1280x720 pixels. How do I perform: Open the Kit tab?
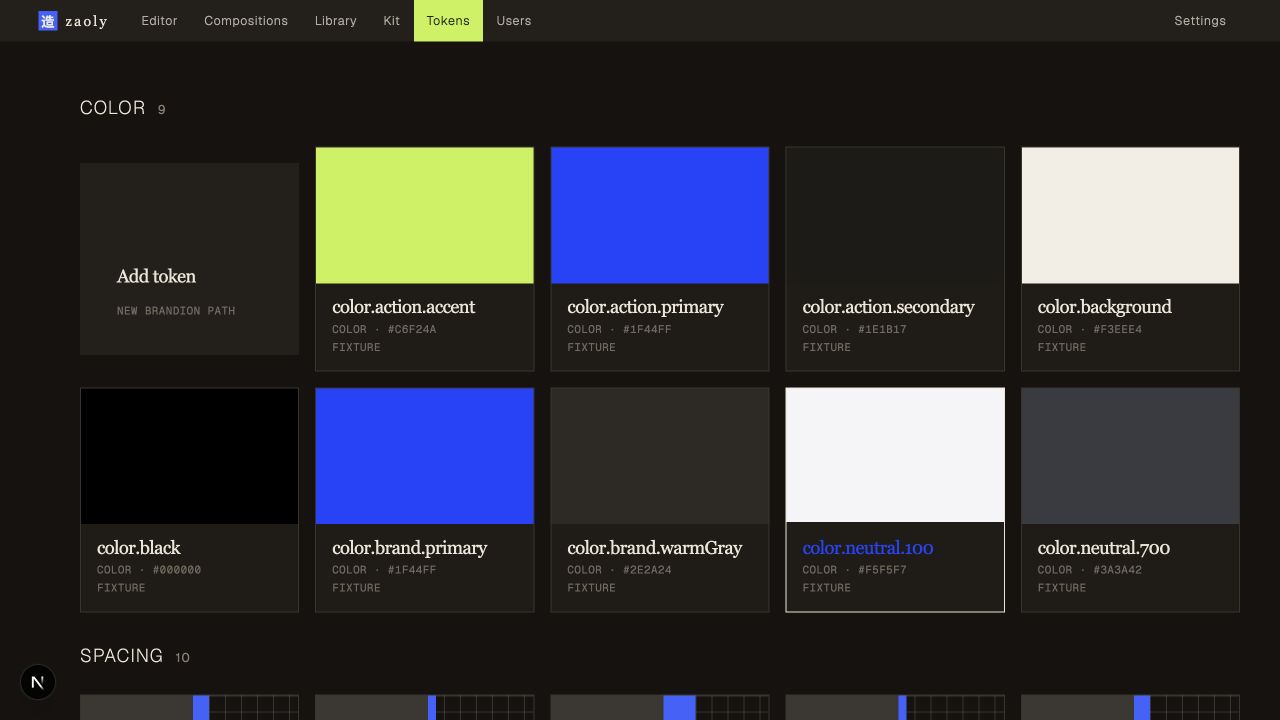point(392,21)
